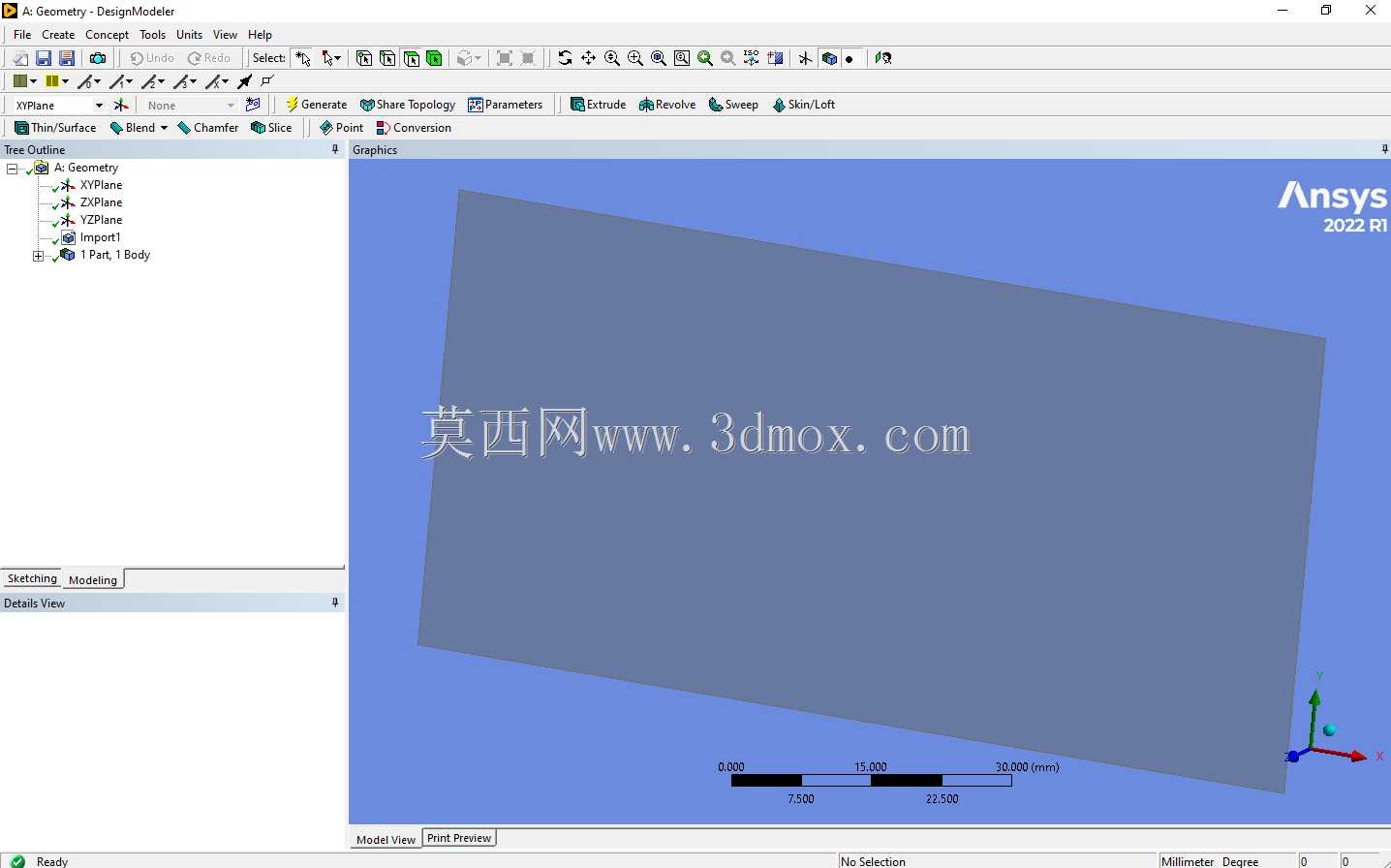This screenshot has width=1391, height=868.
Task: Click the Point tool
Action: (x=342, y=128)
